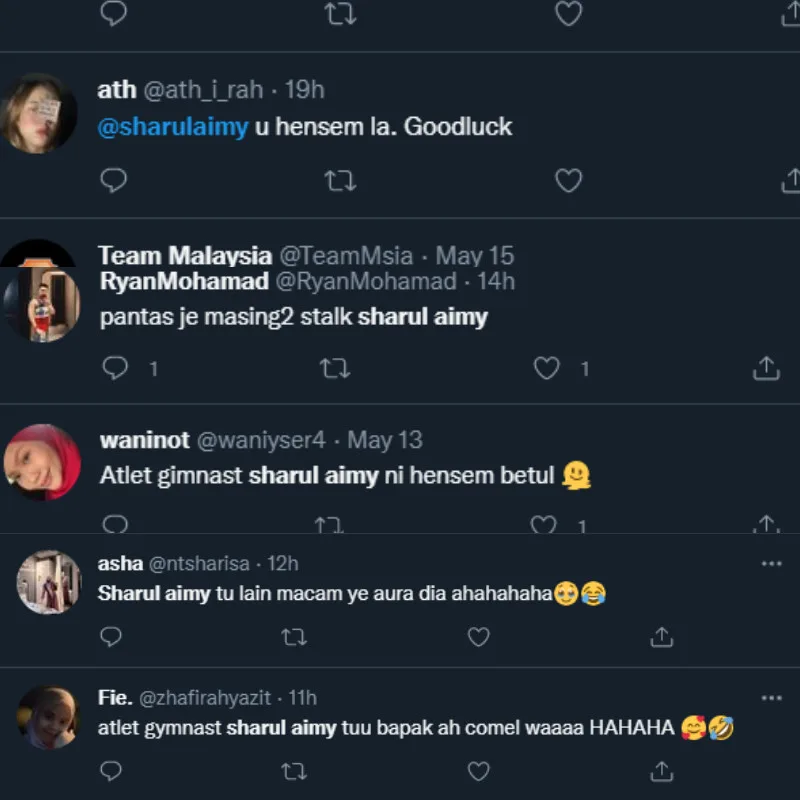Like ath's tweet with the heart
Image resolution: width=800 pixels, height=800 pixels.
point(568,180)
